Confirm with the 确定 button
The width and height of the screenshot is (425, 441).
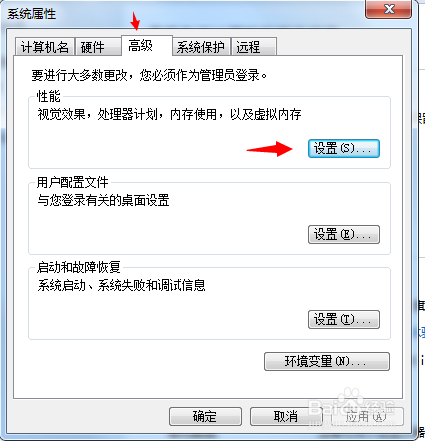(205, 416)
